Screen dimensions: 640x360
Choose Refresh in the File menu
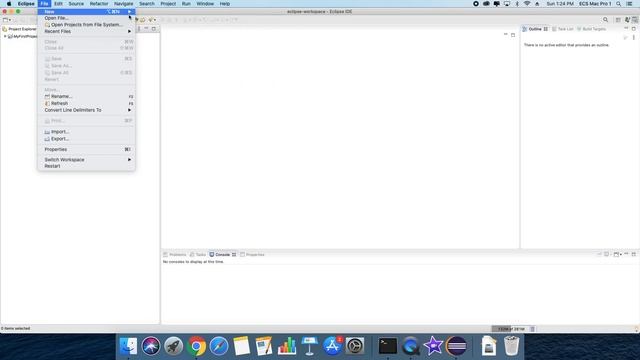tap(87, 103)
